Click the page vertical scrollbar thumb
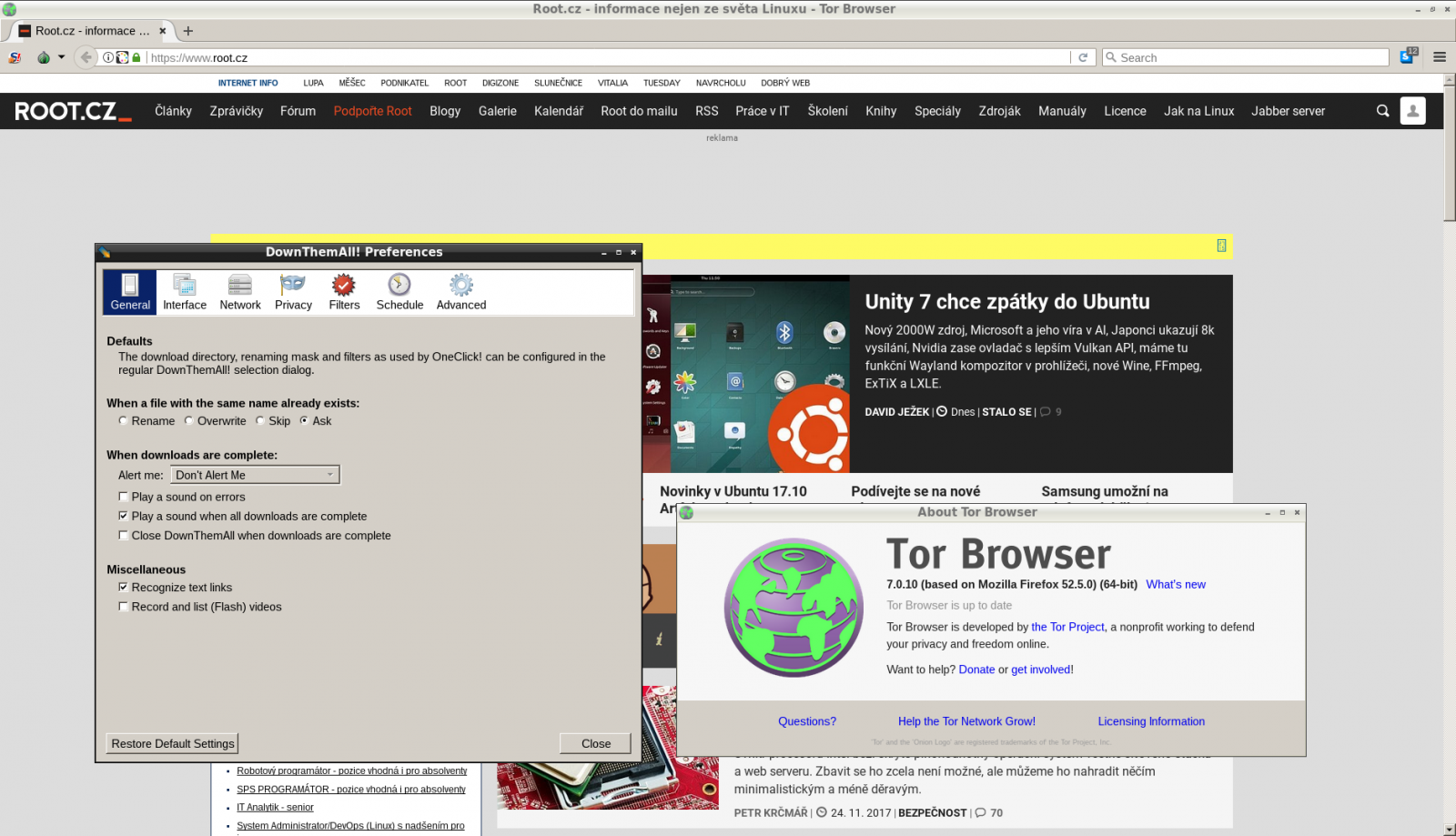Screen dimensions: 1456x836 tap(1449, 155)
